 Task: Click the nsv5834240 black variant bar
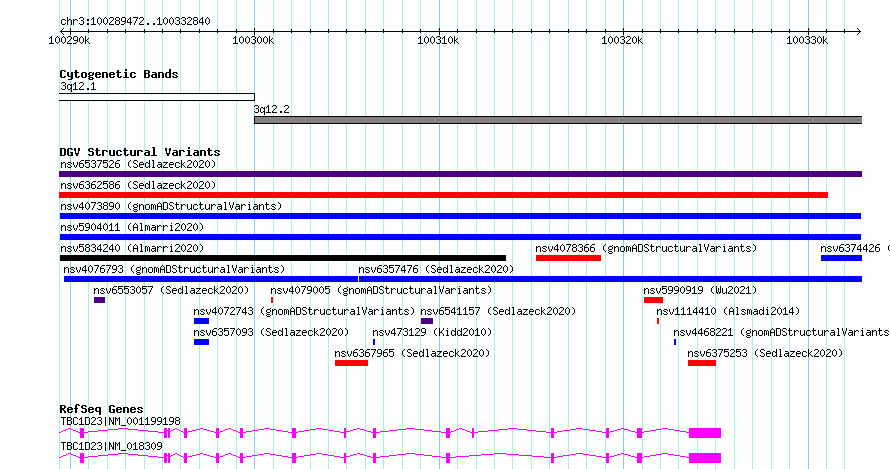click(283, 258)
